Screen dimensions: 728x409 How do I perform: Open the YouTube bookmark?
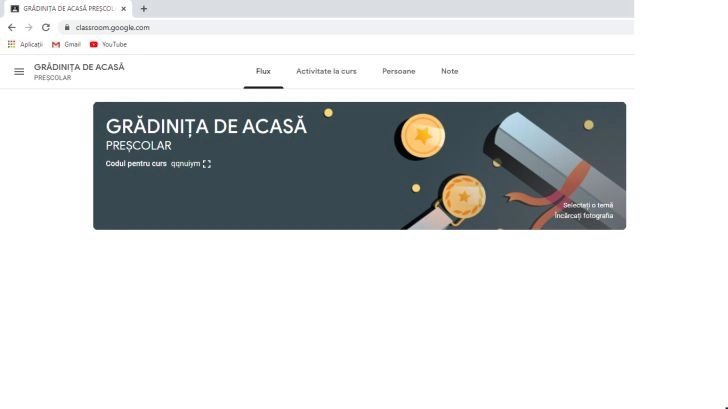108,45
